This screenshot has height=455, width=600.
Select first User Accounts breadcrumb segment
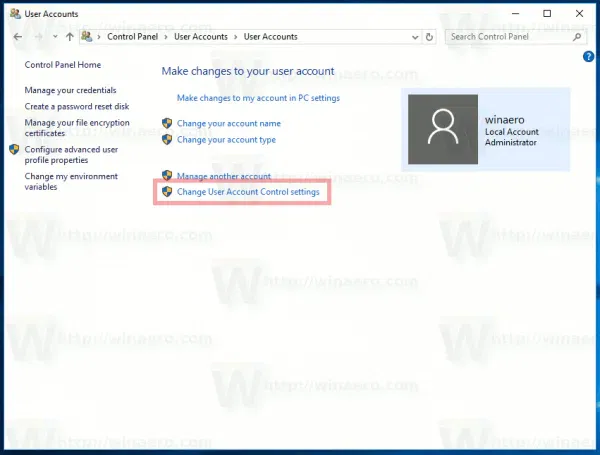click(x=201, y=37)
